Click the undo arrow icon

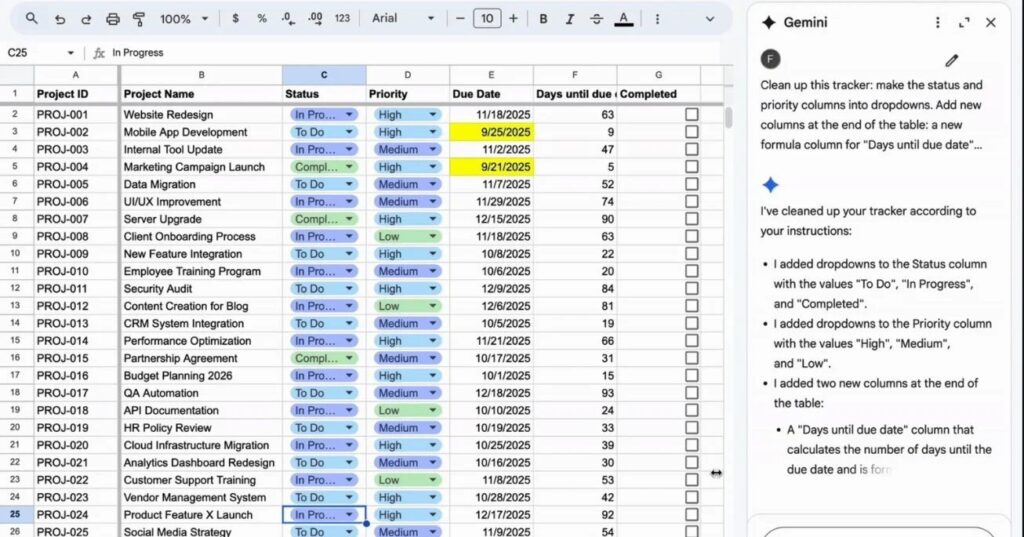(x=60, y=19)
